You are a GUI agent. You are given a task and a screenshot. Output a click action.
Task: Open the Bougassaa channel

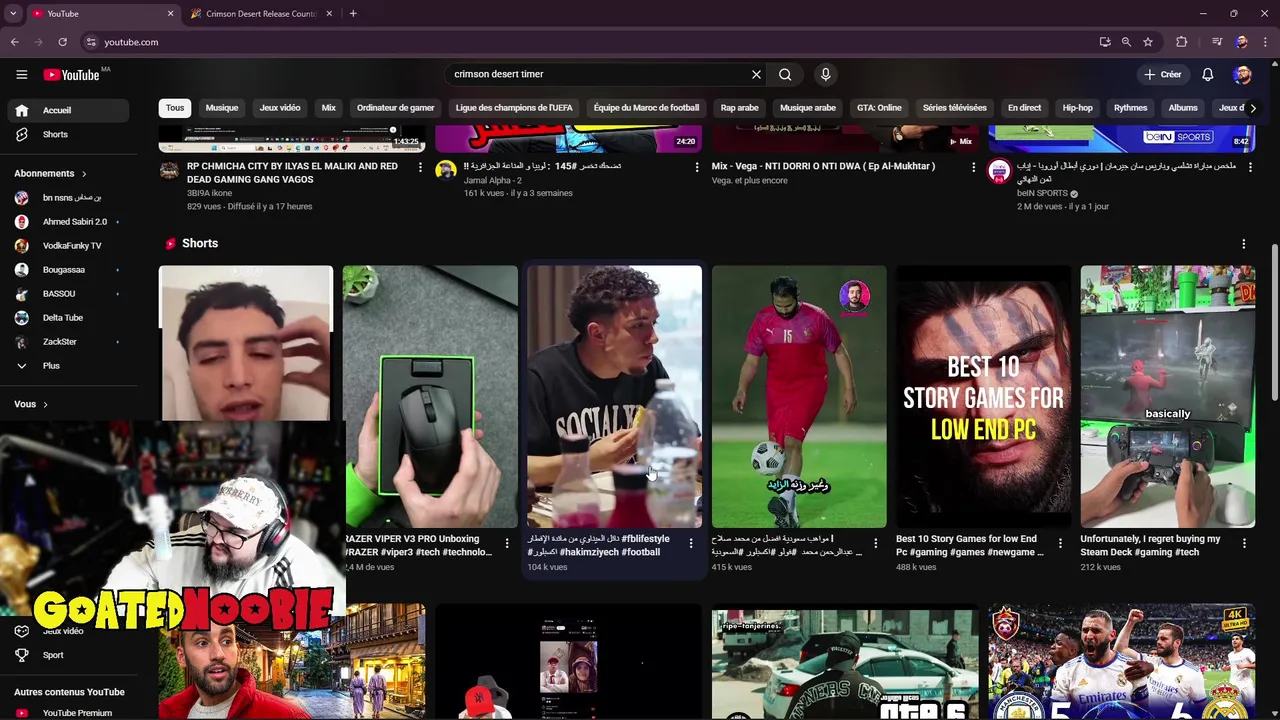pyautogui.click(x=68, y=269)
